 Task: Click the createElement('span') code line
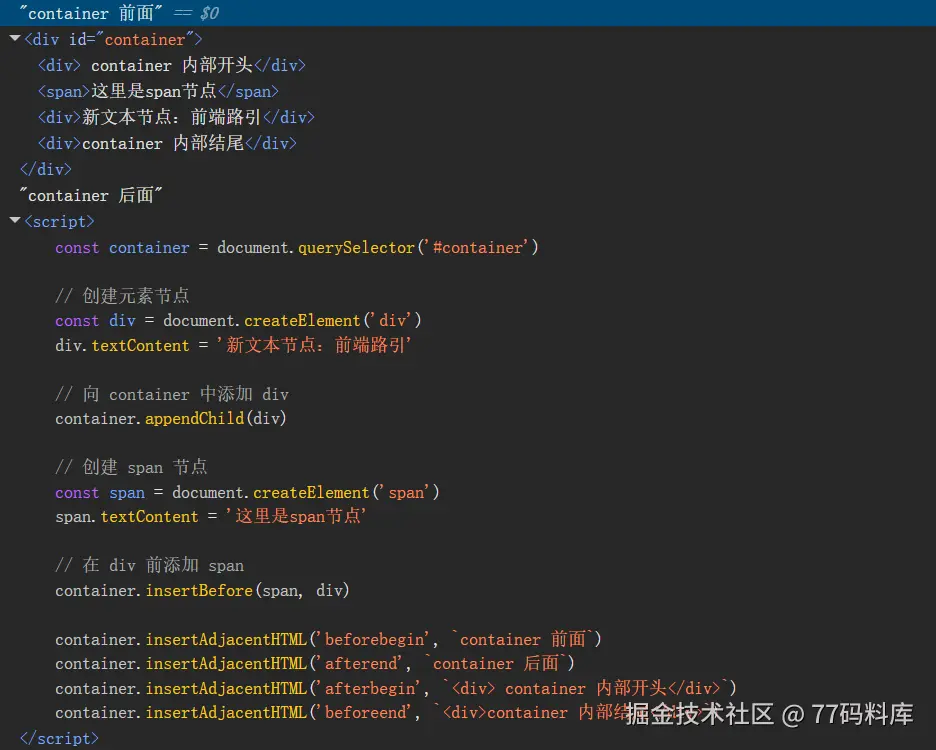(247, 493)
